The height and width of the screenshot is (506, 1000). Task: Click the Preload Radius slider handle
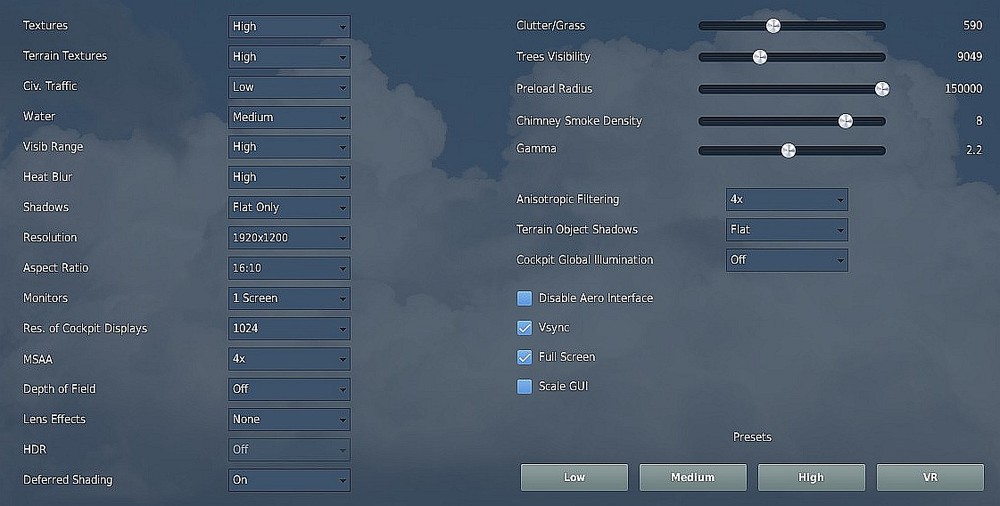[x=882, y=89]
